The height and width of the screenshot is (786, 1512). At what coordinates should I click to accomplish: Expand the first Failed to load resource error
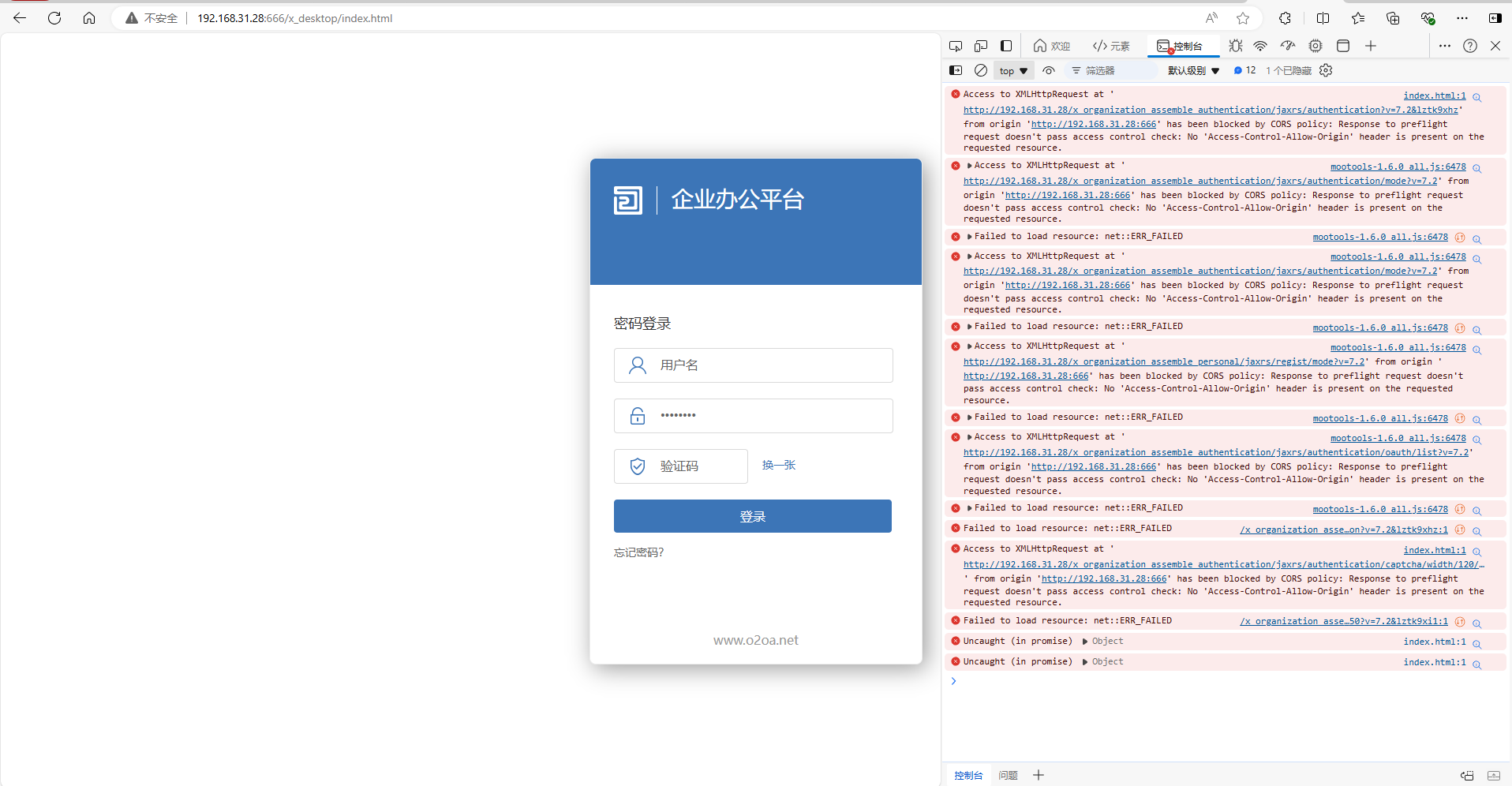969,237
